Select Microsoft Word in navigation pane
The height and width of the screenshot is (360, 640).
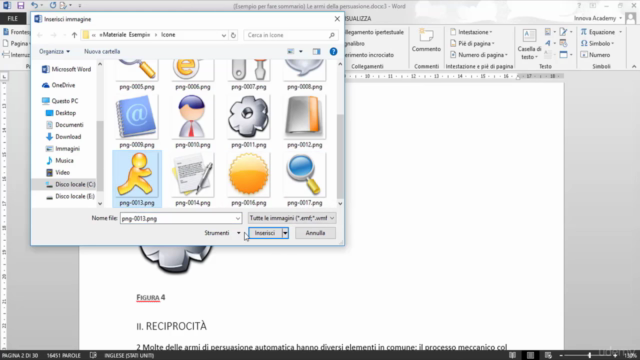[x=67, y=69]
